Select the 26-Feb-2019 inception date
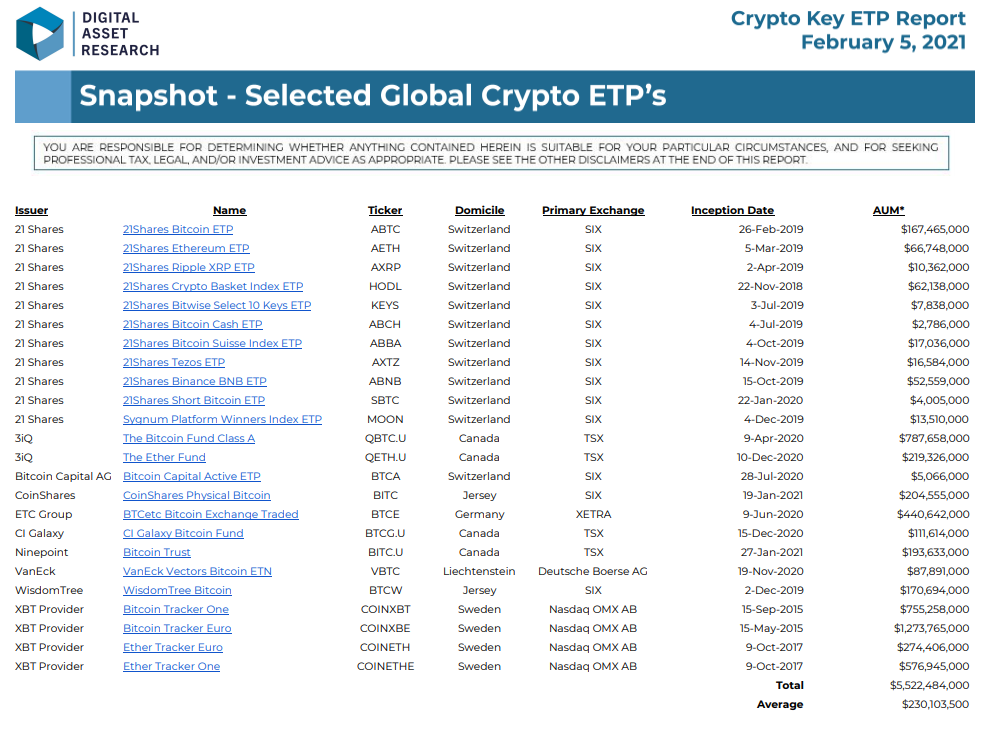Screen dimensions: 1008x736 click(x=771, y=229)
